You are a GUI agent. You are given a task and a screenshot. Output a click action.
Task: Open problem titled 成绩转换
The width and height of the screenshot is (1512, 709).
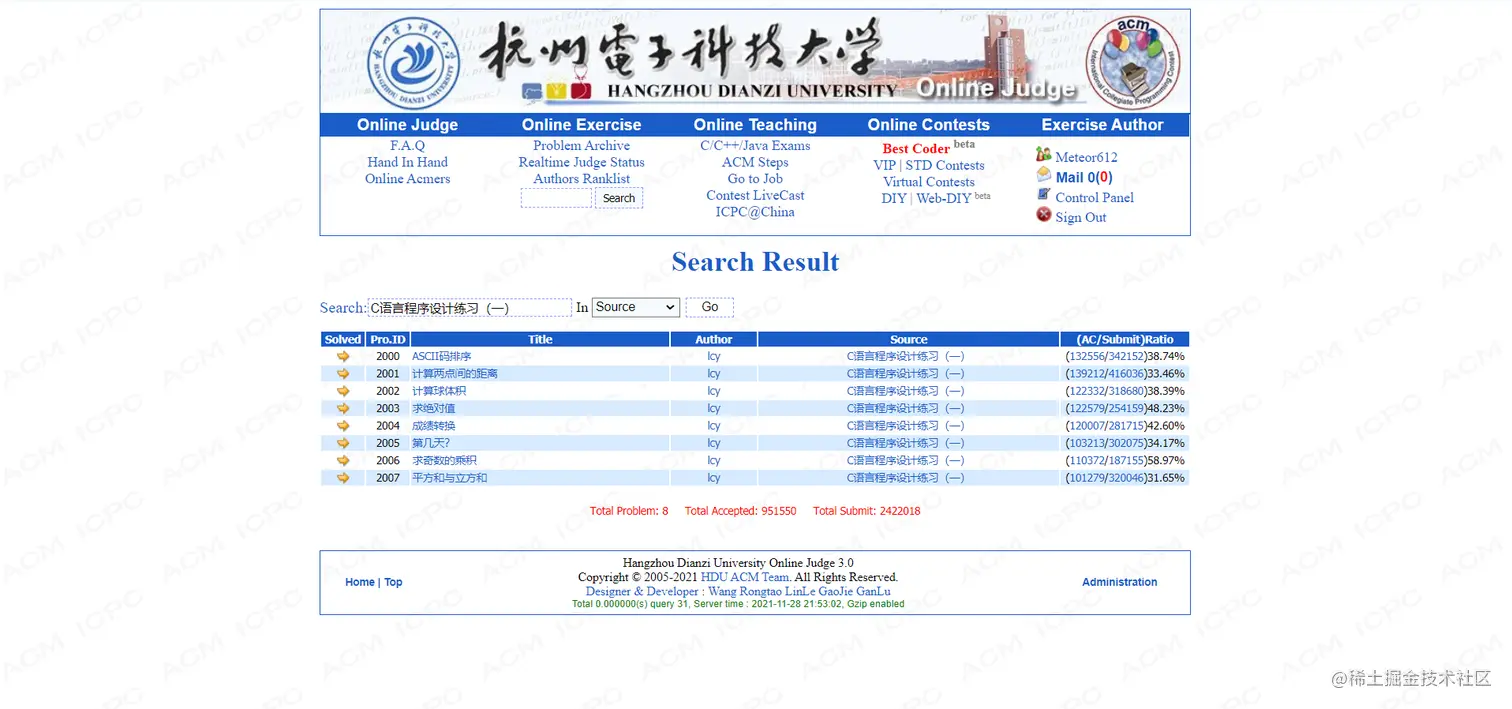[433, 426]
